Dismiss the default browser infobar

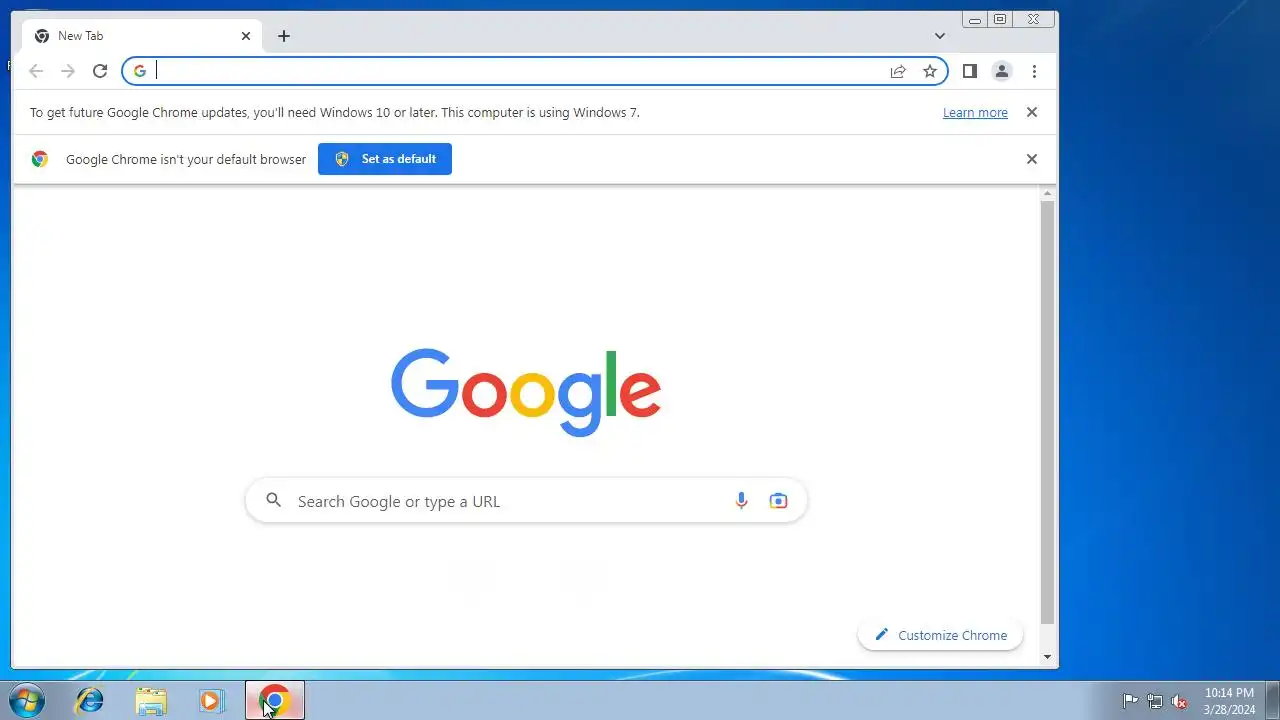[1032, 159]
